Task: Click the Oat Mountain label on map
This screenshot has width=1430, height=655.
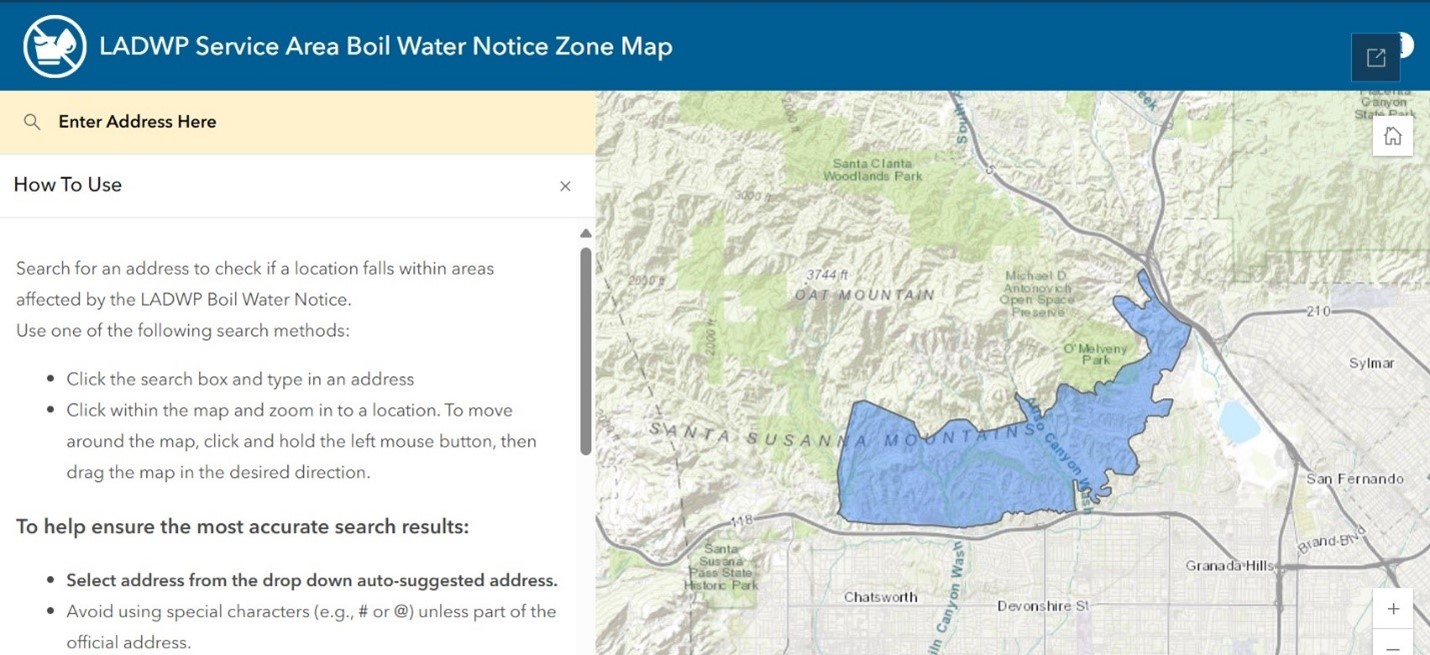Action: coord(865,295)
